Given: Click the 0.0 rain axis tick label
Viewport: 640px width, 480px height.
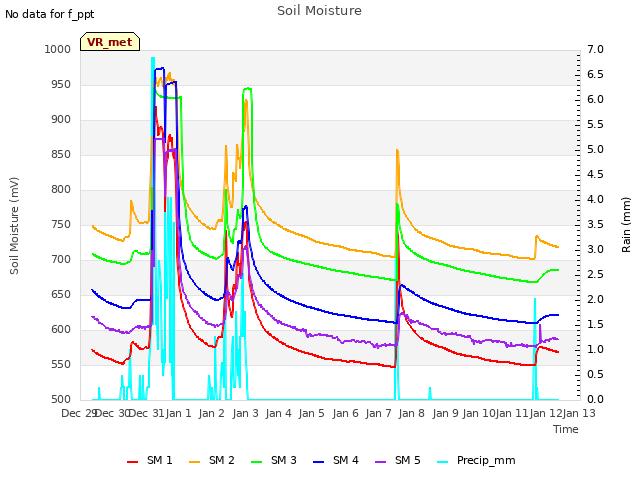Looking at the screenshot, I should coord(595,399).
